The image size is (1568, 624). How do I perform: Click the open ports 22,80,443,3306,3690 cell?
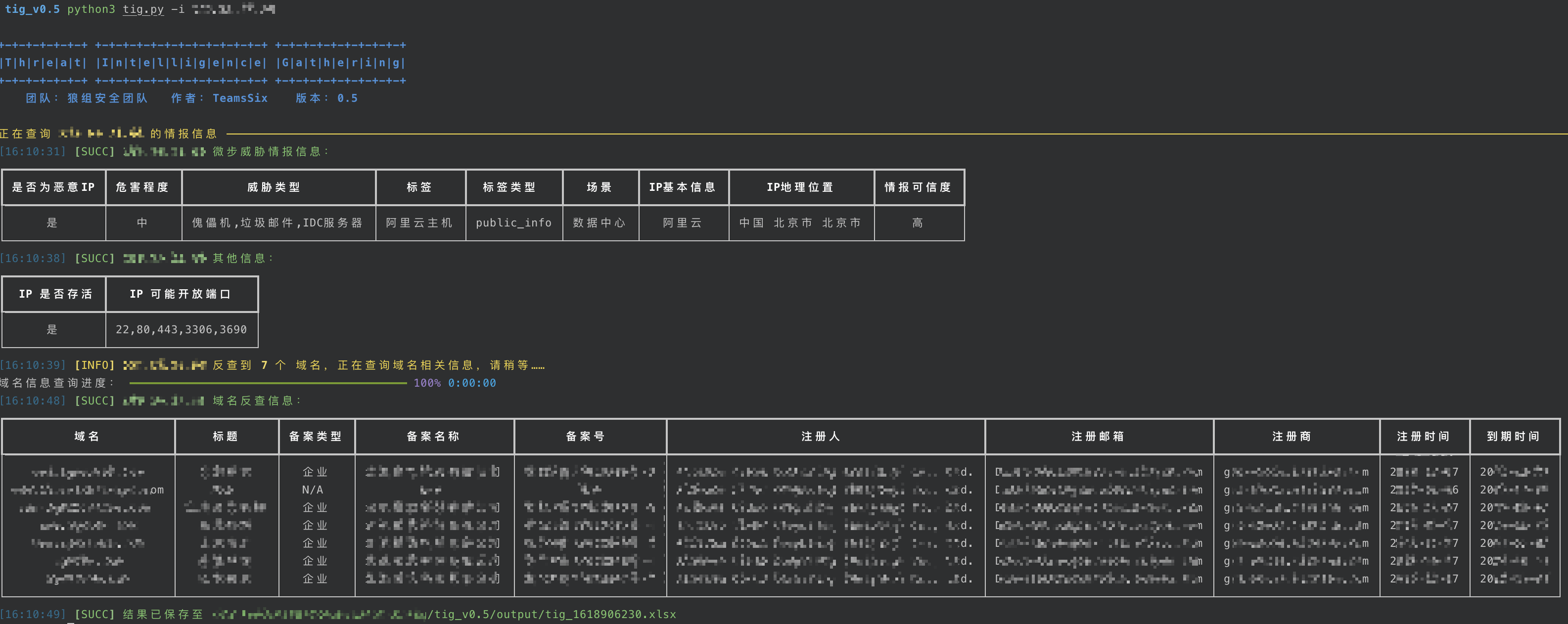point(182,329)
